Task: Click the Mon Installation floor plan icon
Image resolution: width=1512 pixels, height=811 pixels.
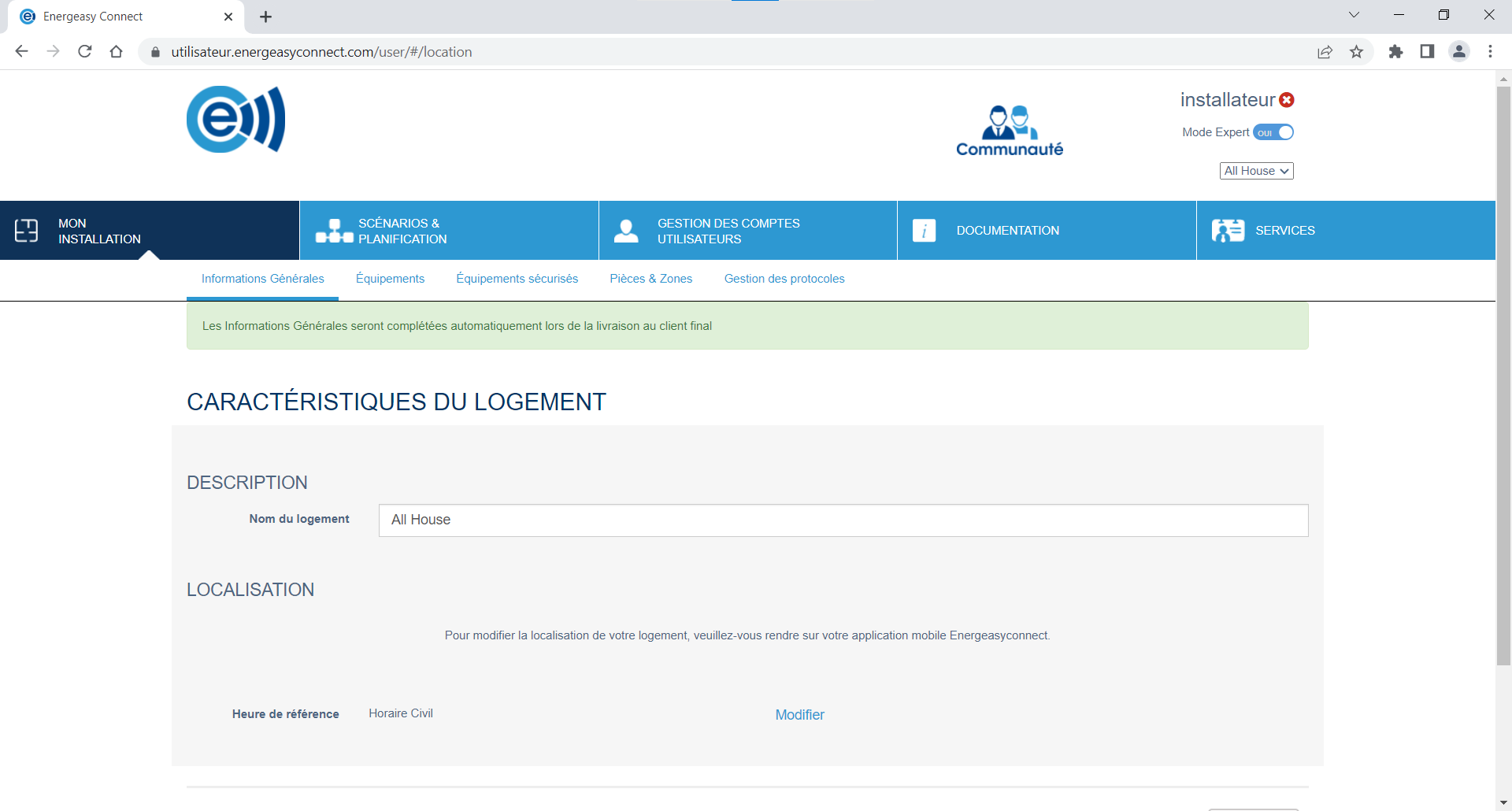Action: point(27,231)
